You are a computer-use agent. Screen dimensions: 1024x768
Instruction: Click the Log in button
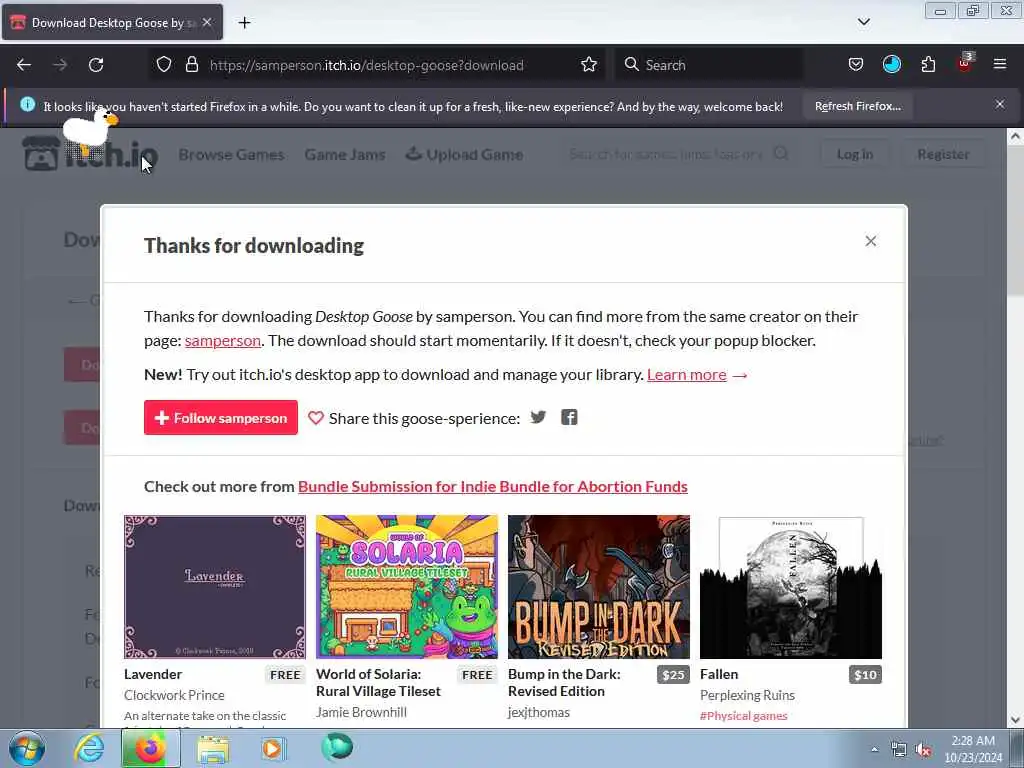point(855,154)
